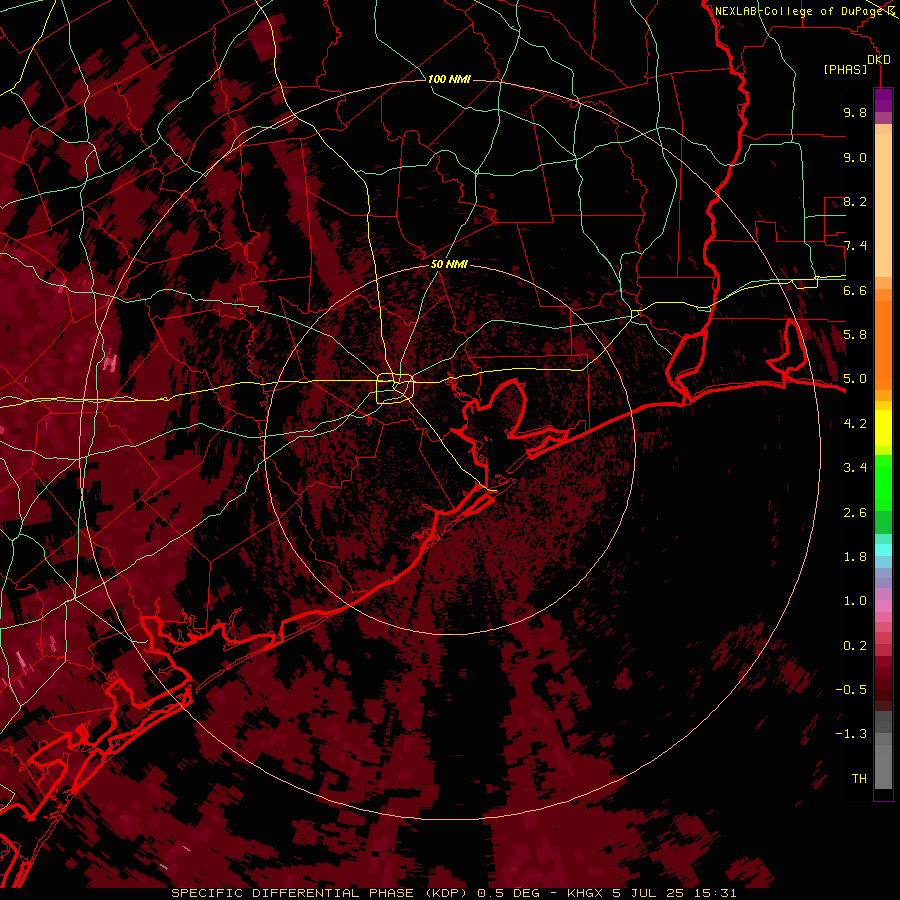The width and height of the screenshot is (900, 900).
Task: Click the 1.8 scale value
Action: [855, 557]
